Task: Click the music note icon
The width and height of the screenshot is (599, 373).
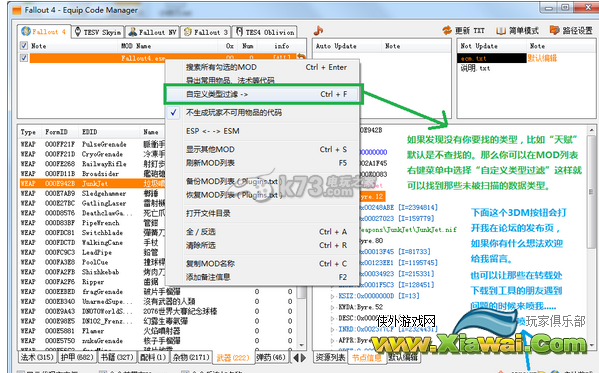Action: (318, 30)
